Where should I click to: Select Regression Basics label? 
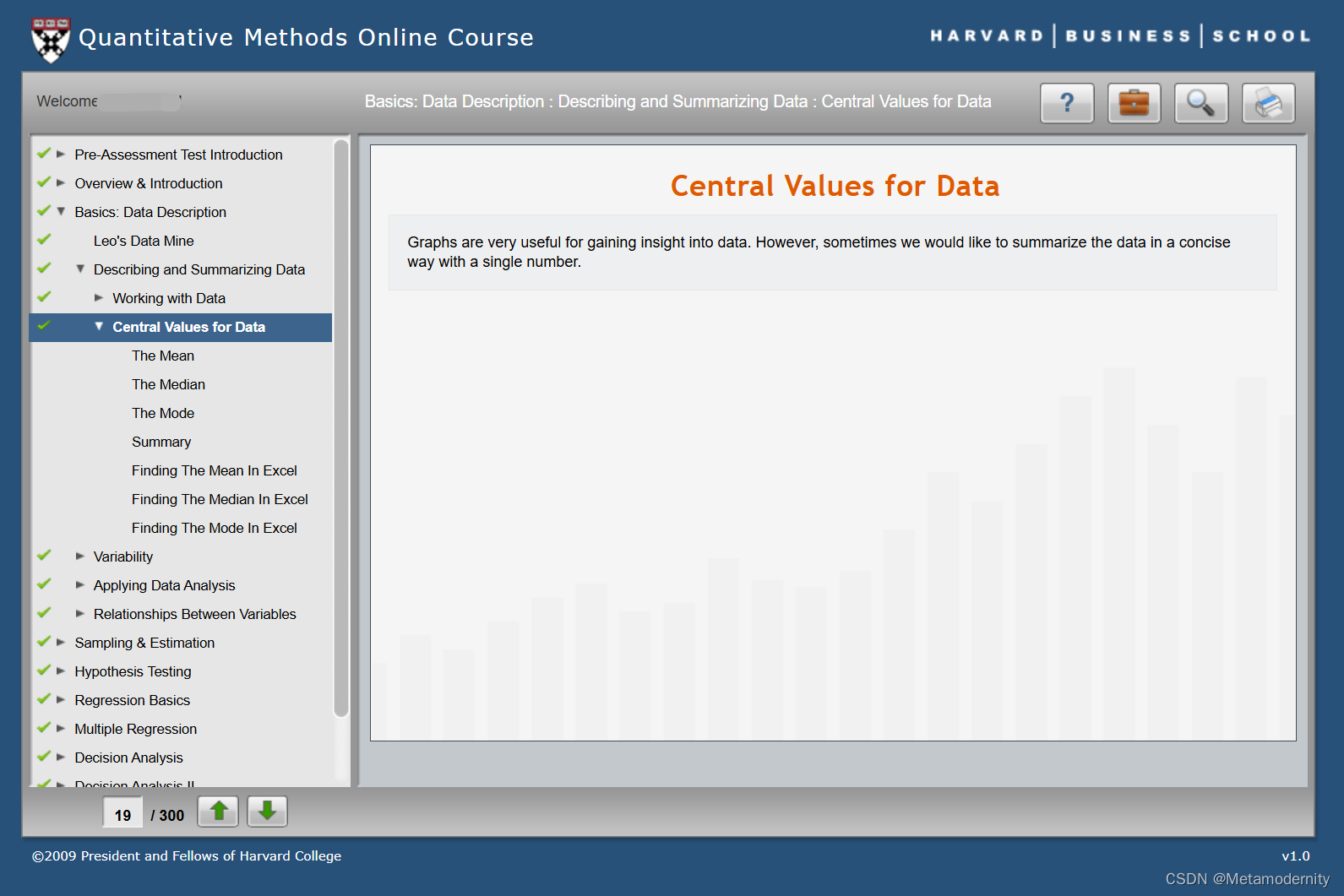[133, 700]
